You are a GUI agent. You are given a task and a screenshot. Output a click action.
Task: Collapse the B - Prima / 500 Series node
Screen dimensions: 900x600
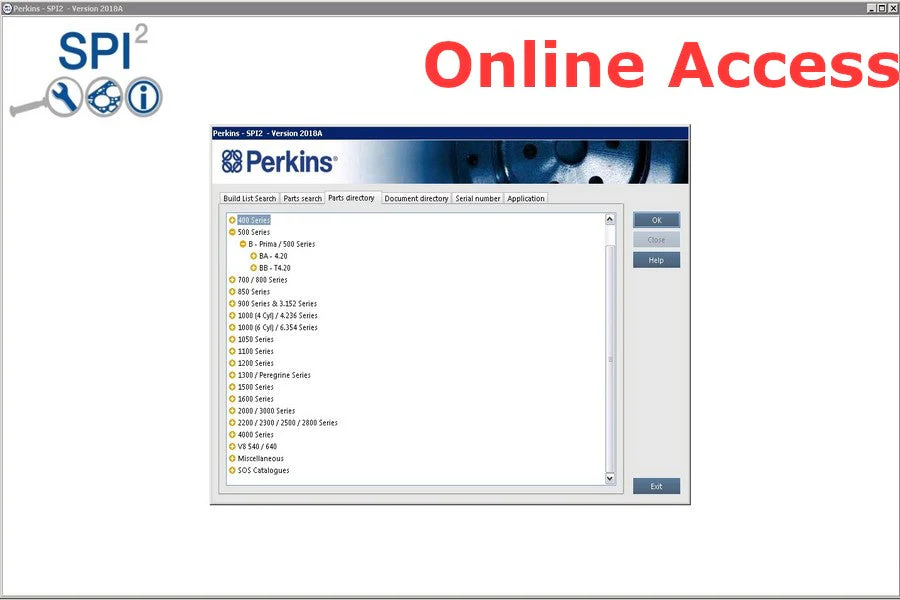(x=243, y=244)
